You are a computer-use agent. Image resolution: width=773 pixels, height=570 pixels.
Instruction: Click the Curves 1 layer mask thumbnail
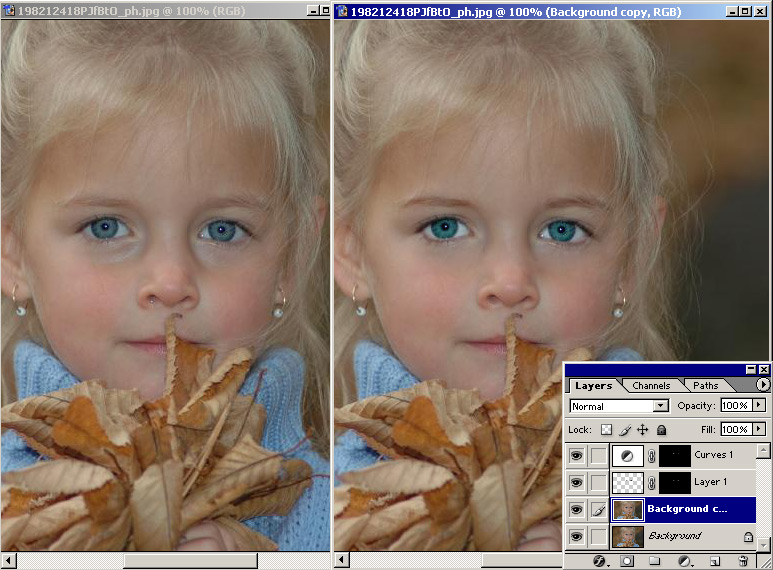(x=674, y=456)
